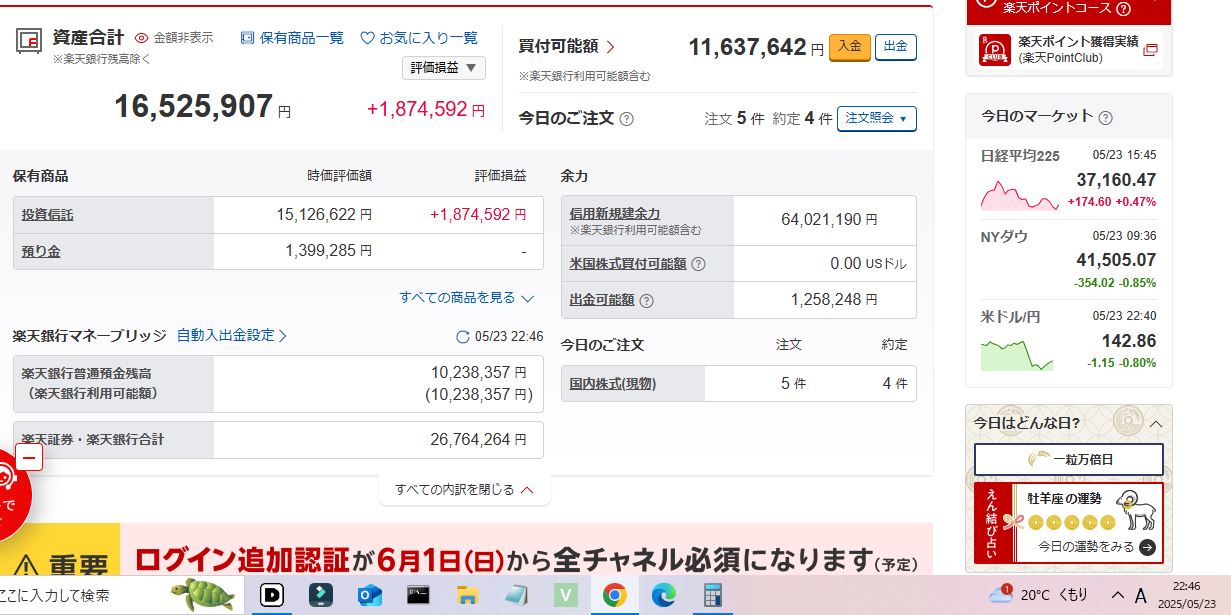Open the 注文照会 dropdown
Viewport: 1231px width, 615px height.
[x=877, y=118]
